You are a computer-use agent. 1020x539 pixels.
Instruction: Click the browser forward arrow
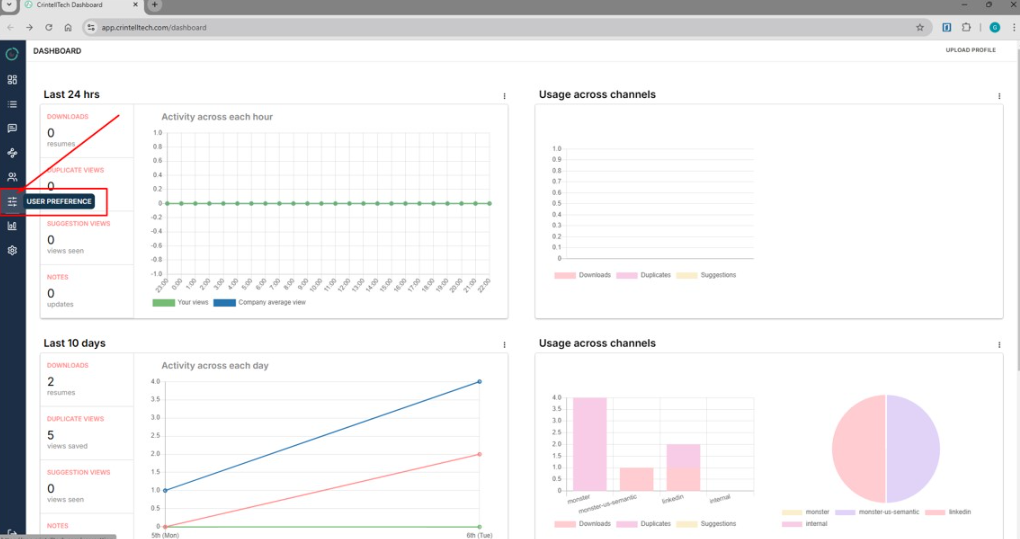pyautogui.click(x=29, y=27)
